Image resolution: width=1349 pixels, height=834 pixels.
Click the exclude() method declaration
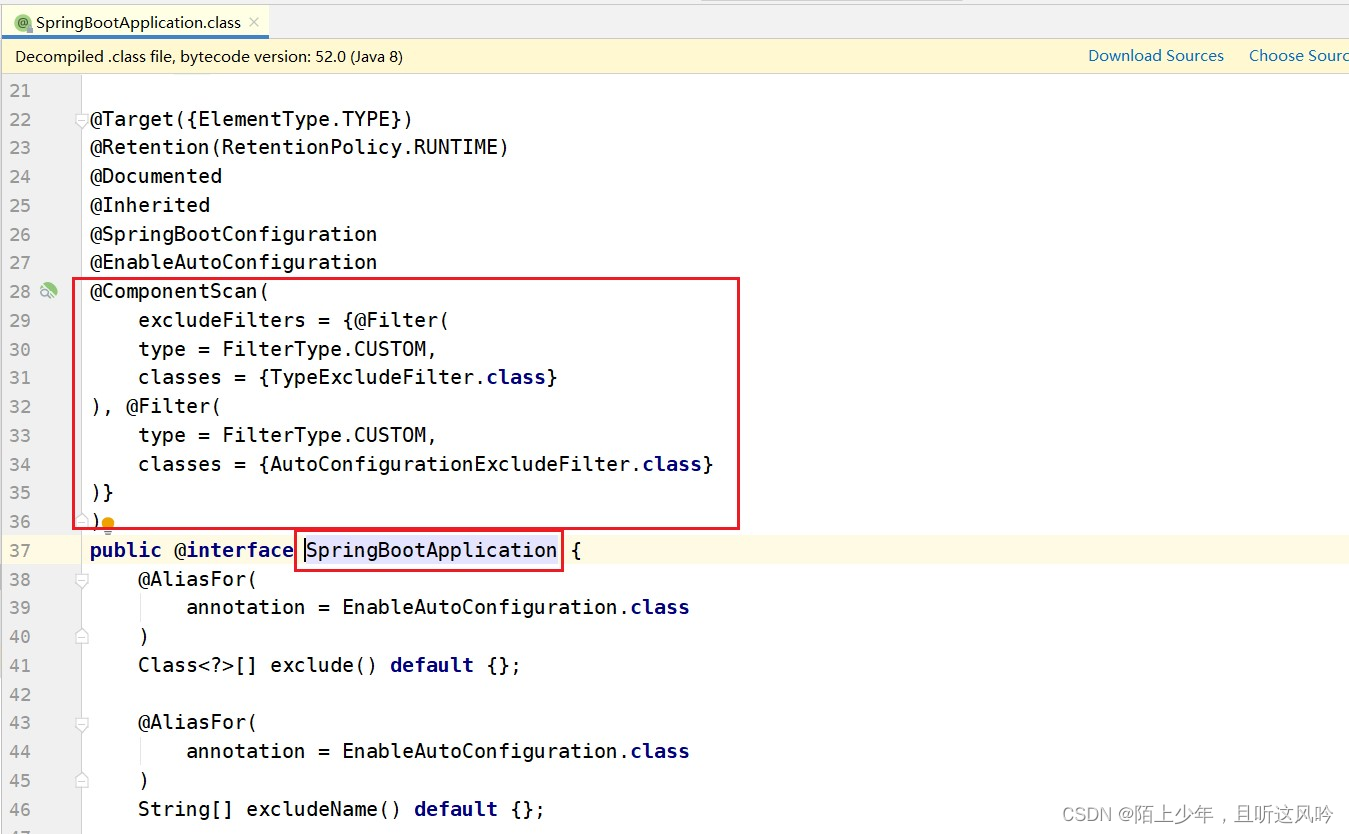[x=323, y=665]
